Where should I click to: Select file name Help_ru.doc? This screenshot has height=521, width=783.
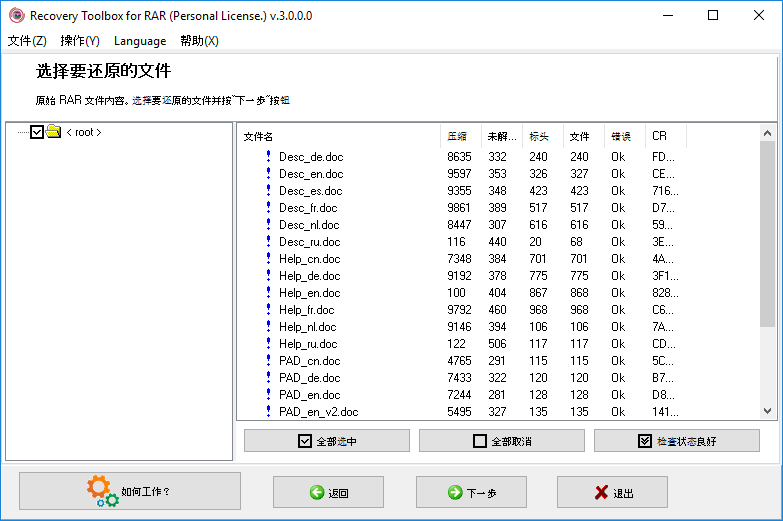pos(308,344)
